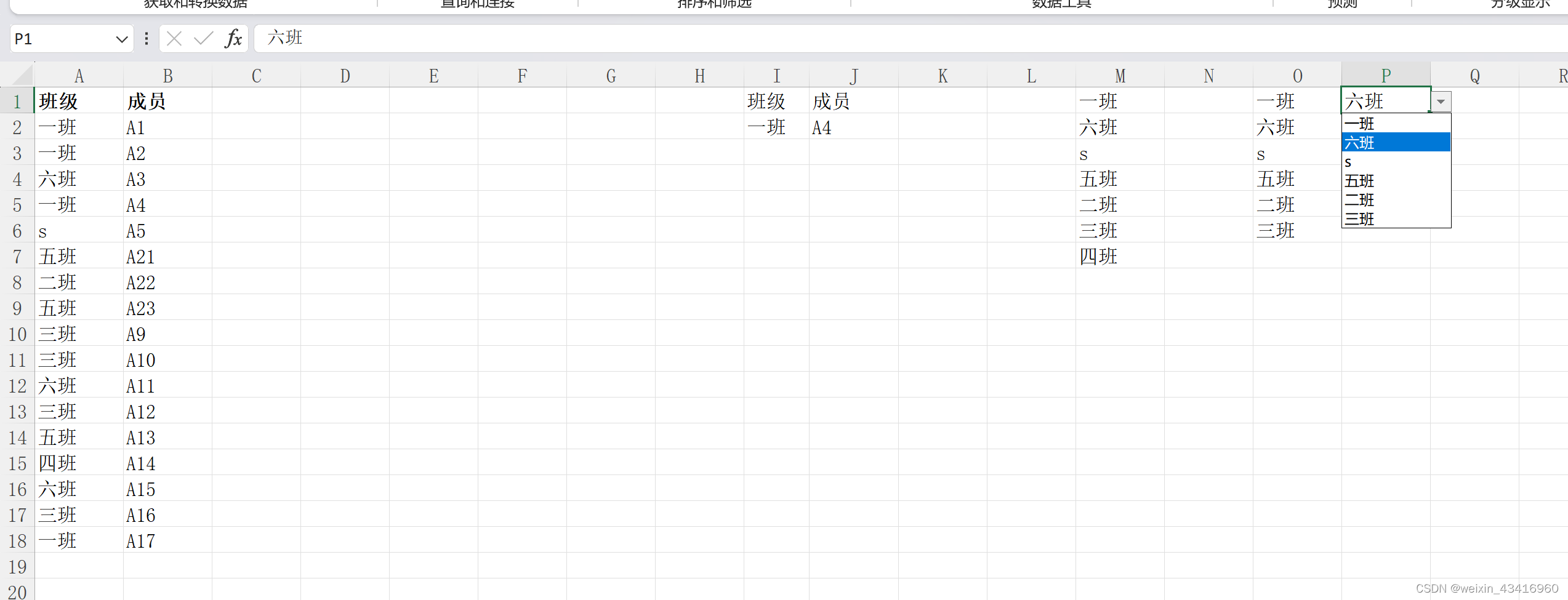Click cell A15 containing 四班

click(79, 463)
